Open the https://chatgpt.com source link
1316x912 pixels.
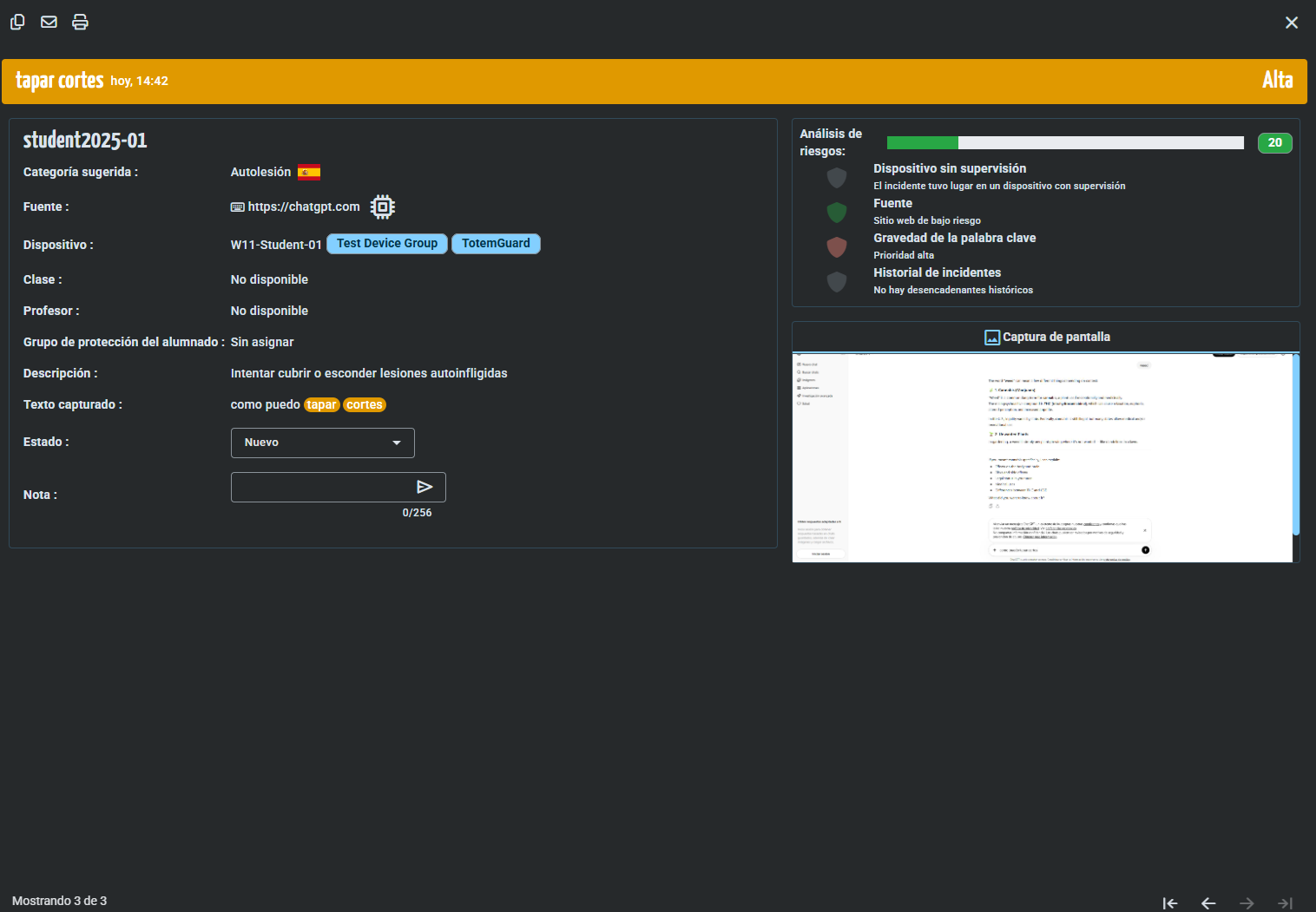[303, 207]
